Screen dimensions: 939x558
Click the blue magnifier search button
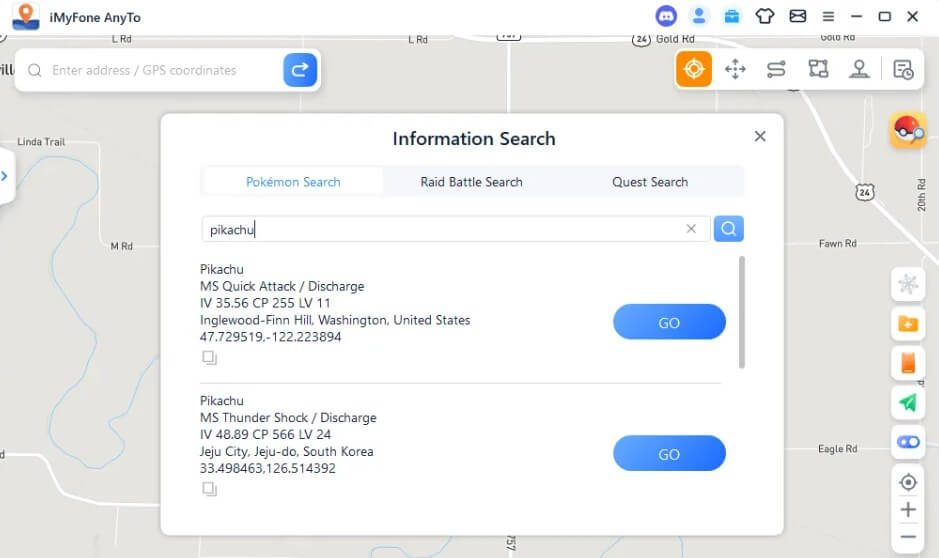[x=729, y=229]
